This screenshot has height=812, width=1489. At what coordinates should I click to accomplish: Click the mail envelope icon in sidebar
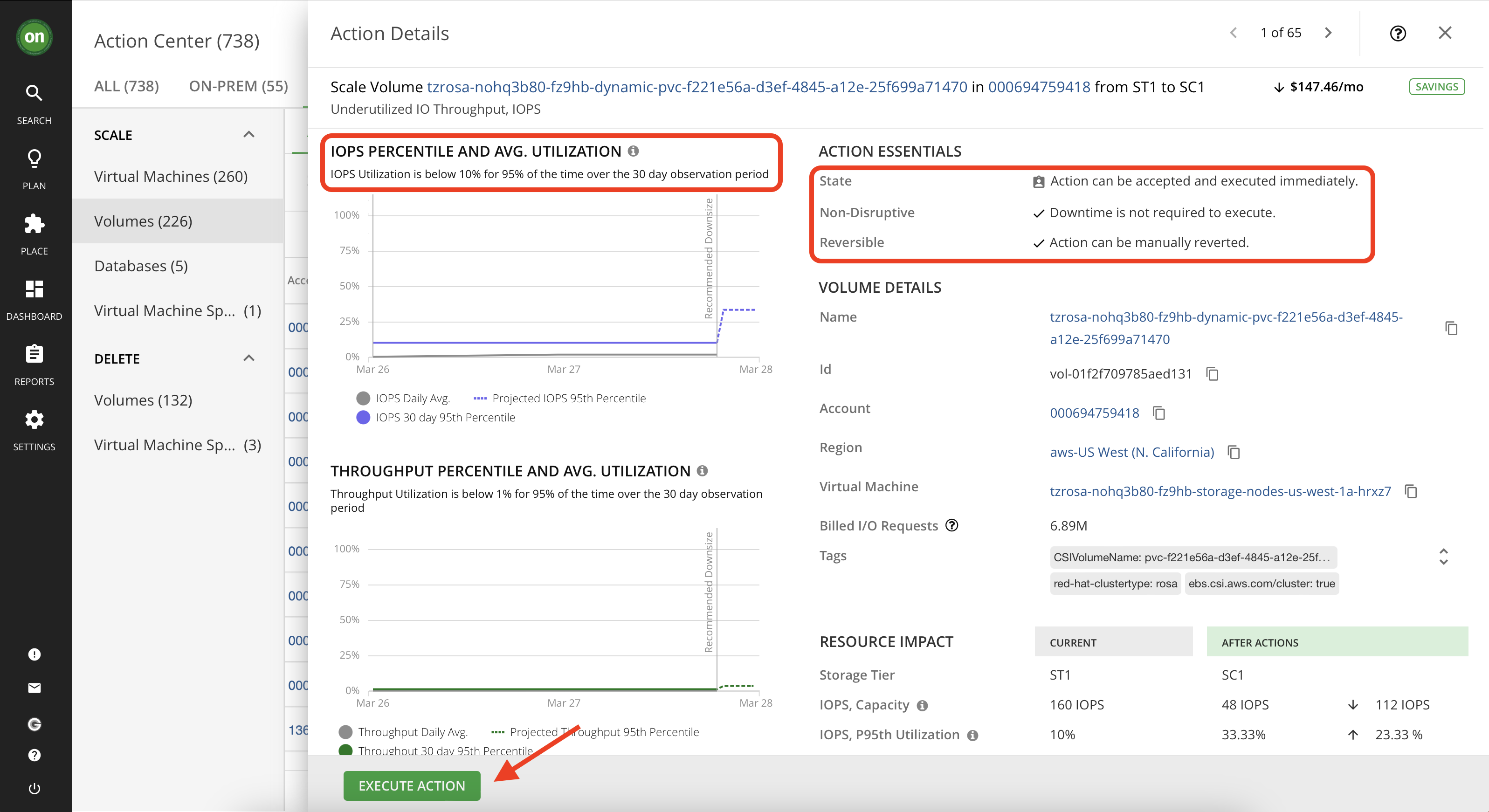pyautogui.click(x=34, y=688)
